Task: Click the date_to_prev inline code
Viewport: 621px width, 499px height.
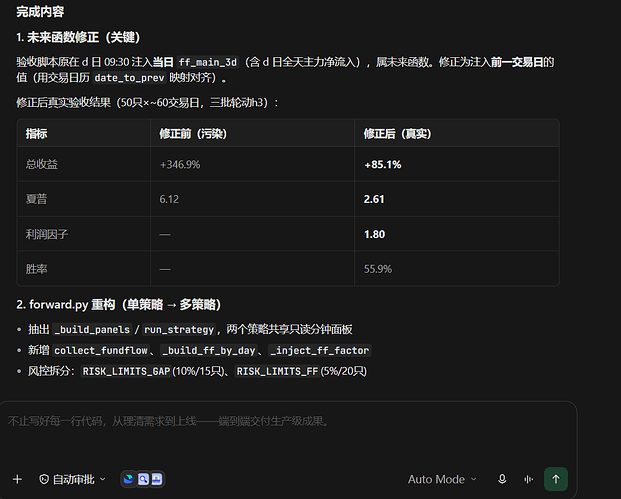Action: [129, 78]
